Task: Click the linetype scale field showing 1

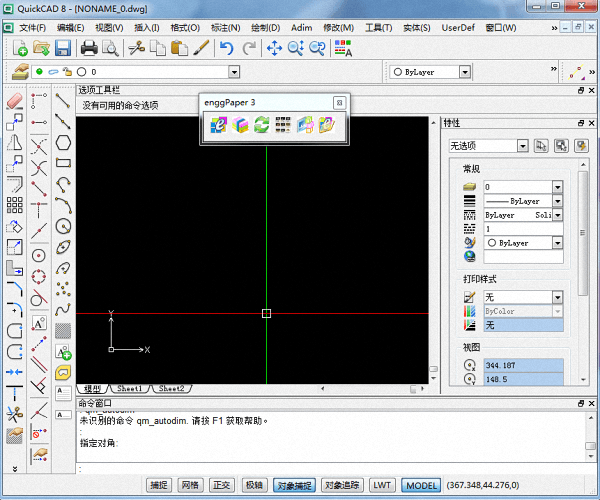Action: coord(523,229)
